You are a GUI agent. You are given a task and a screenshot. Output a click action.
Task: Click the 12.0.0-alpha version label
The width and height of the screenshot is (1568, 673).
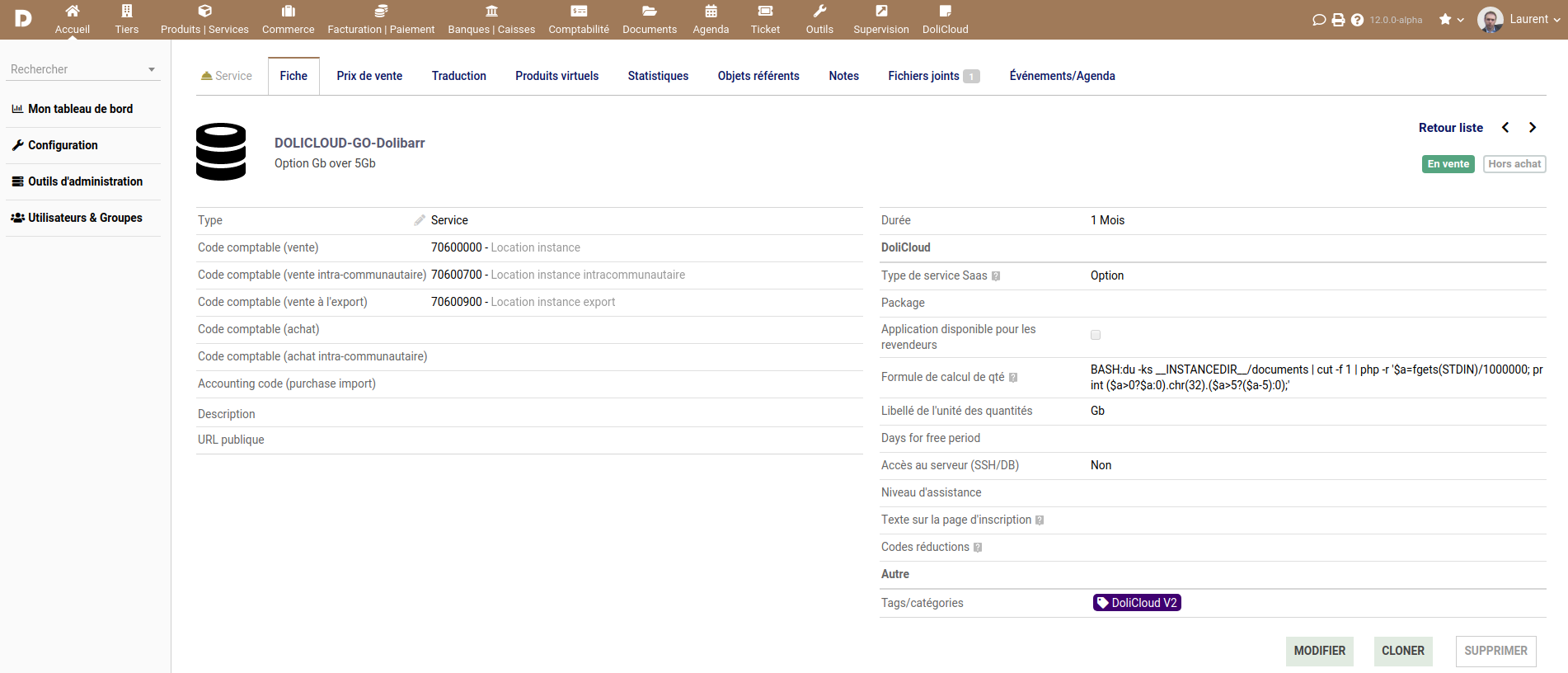[x=1396, y=20]
